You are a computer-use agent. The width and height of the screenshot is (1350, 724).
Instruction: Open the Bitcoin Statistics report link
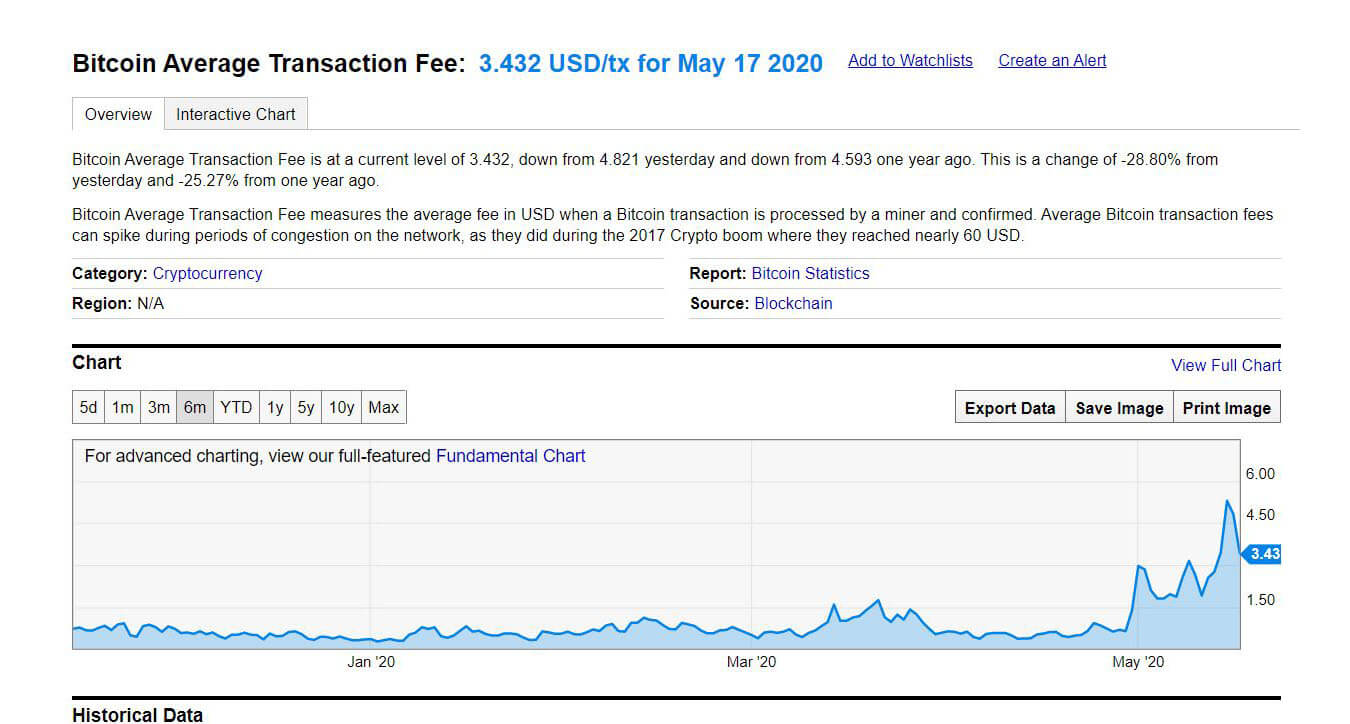[810, 273]
